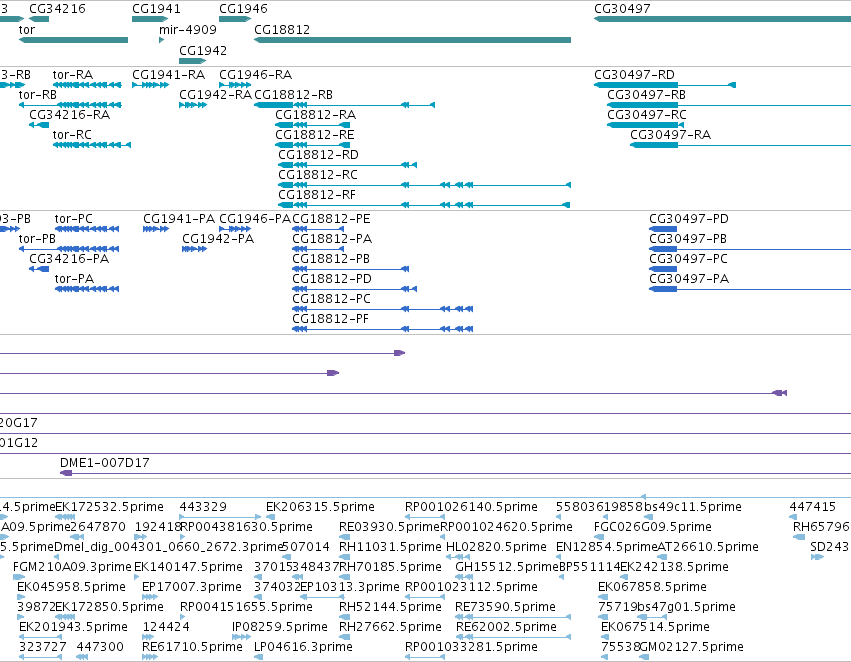Image resolution: width=851 pixels, height=662 pixels.
Task: Click the teal tor gene bar
Action: tap(73, 40)
